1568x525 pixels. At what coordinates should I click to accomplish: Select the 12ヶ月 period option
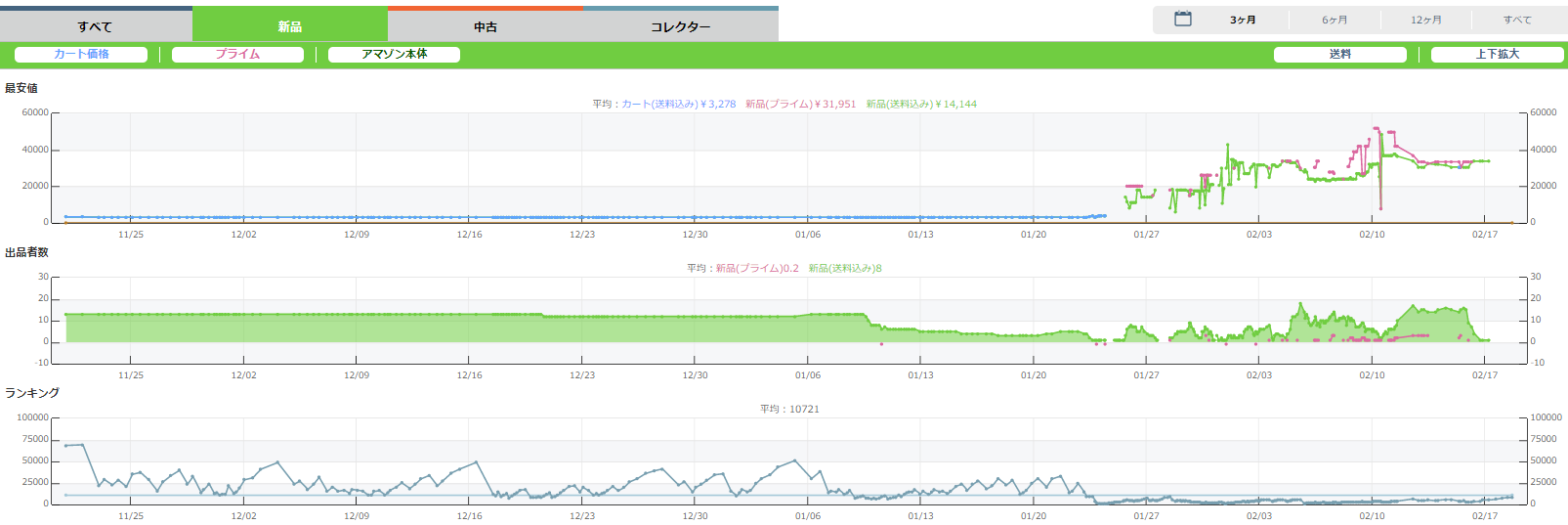[1425, 20]
